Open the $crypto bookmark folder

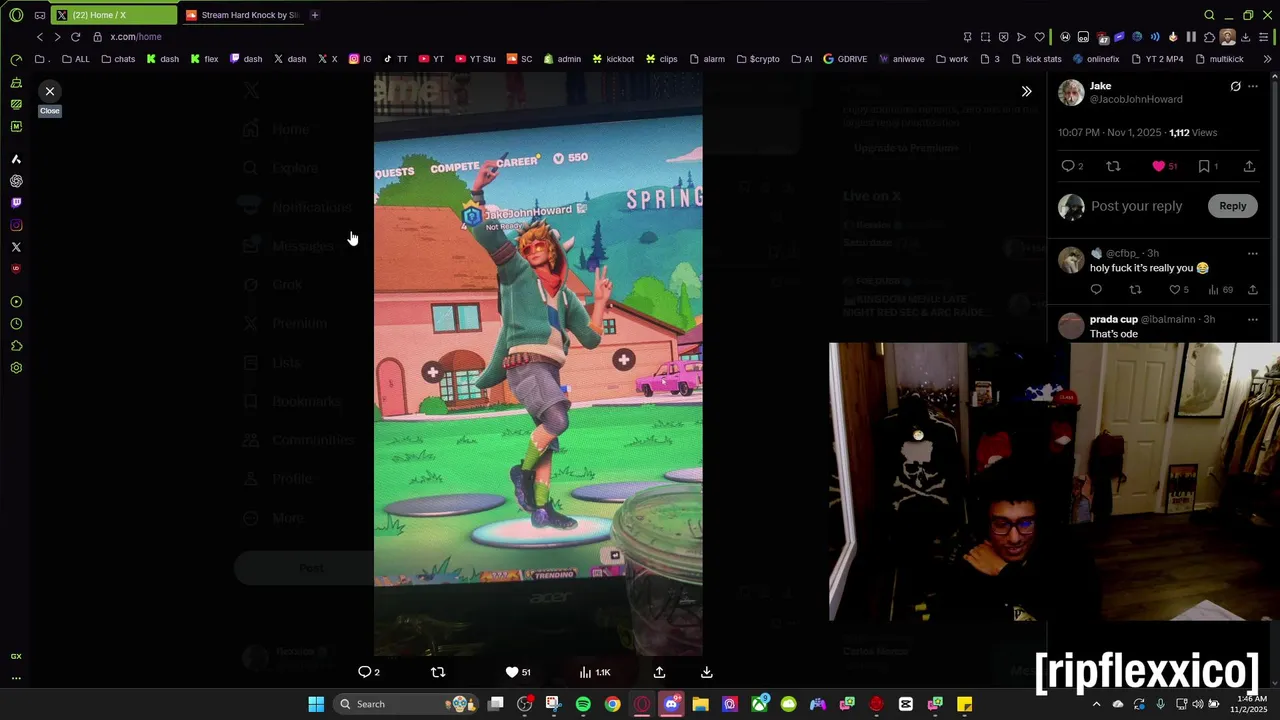[x=758, y=59]
